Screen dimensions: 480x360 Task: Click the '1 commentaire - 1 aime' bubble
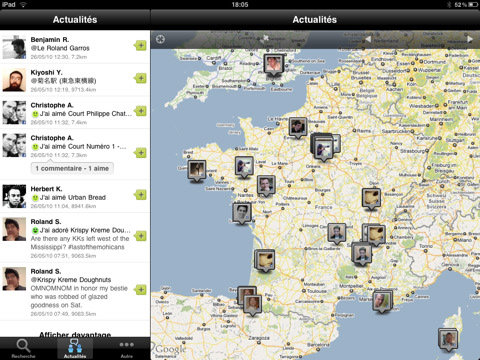[72, 168]
